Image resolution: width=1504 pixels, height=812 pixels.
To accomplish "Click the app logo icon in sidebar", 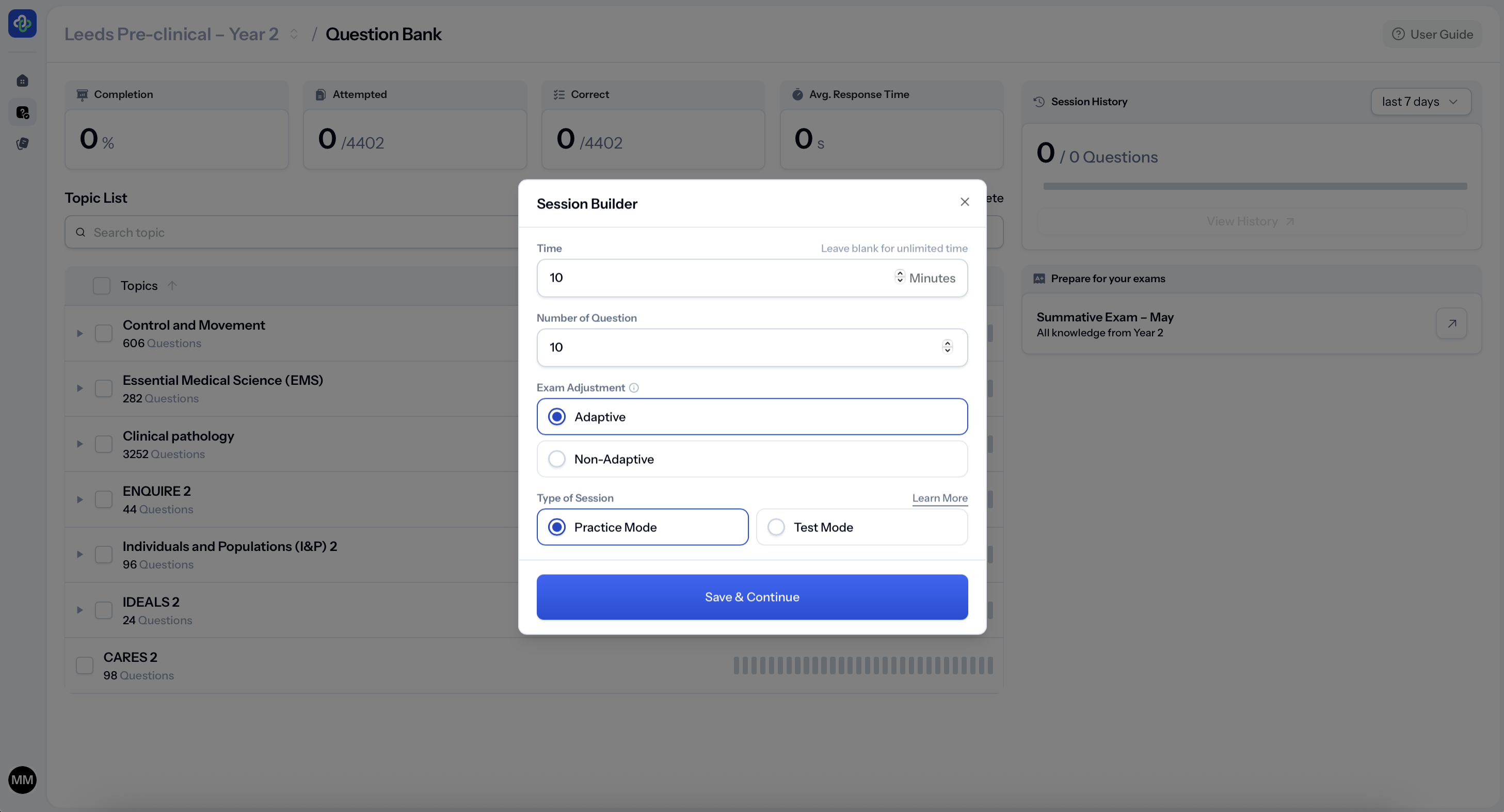I will pyautogui.click(x=22, y=23).
